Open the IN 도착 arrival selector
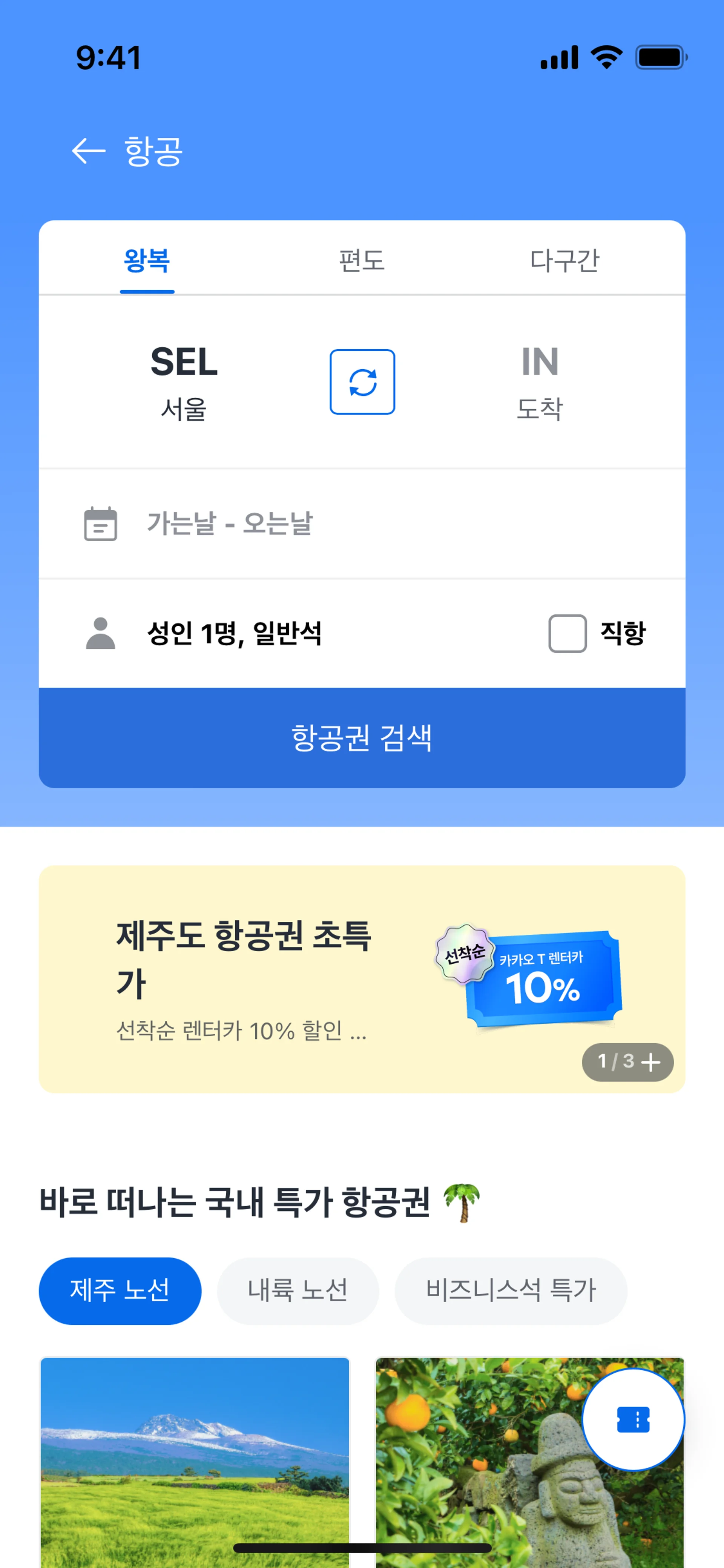This screenshot has width=724, height=1568. 540,382
